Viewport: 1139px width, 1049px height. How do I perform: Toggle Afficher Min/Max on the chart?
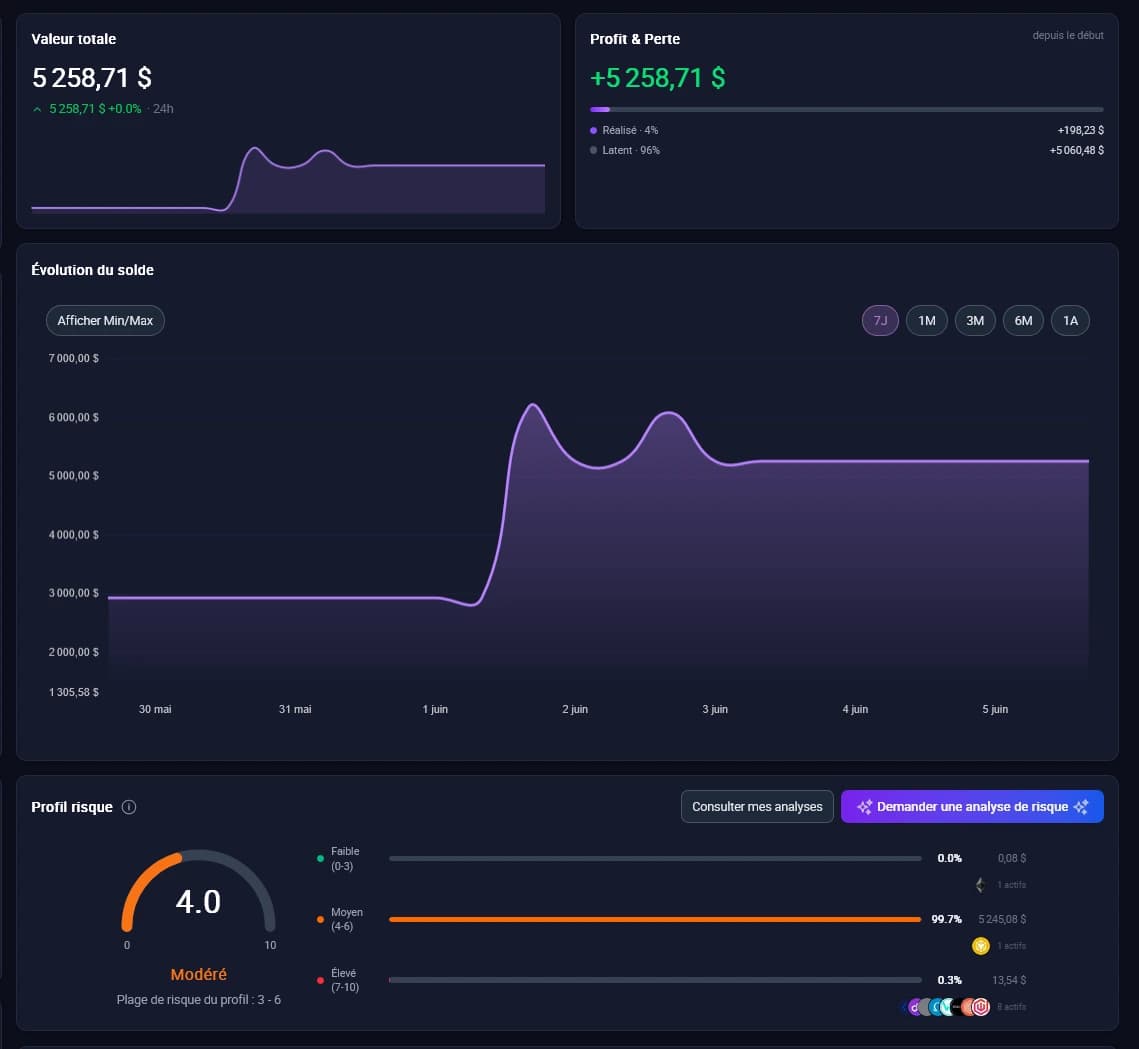click(x=105, y=320)
